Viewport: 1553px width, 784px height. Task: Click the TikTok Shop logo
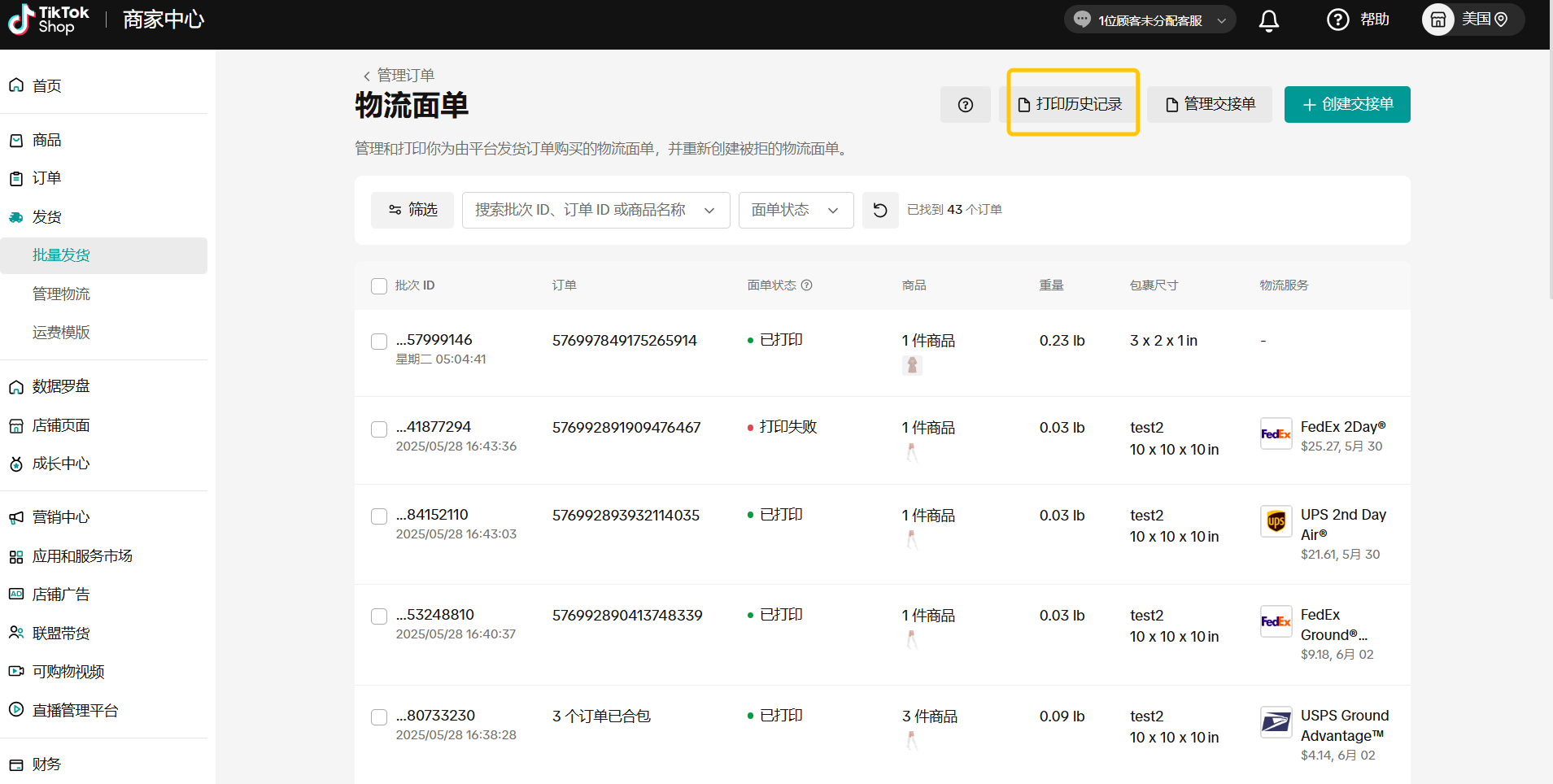[x=49, y=20]
